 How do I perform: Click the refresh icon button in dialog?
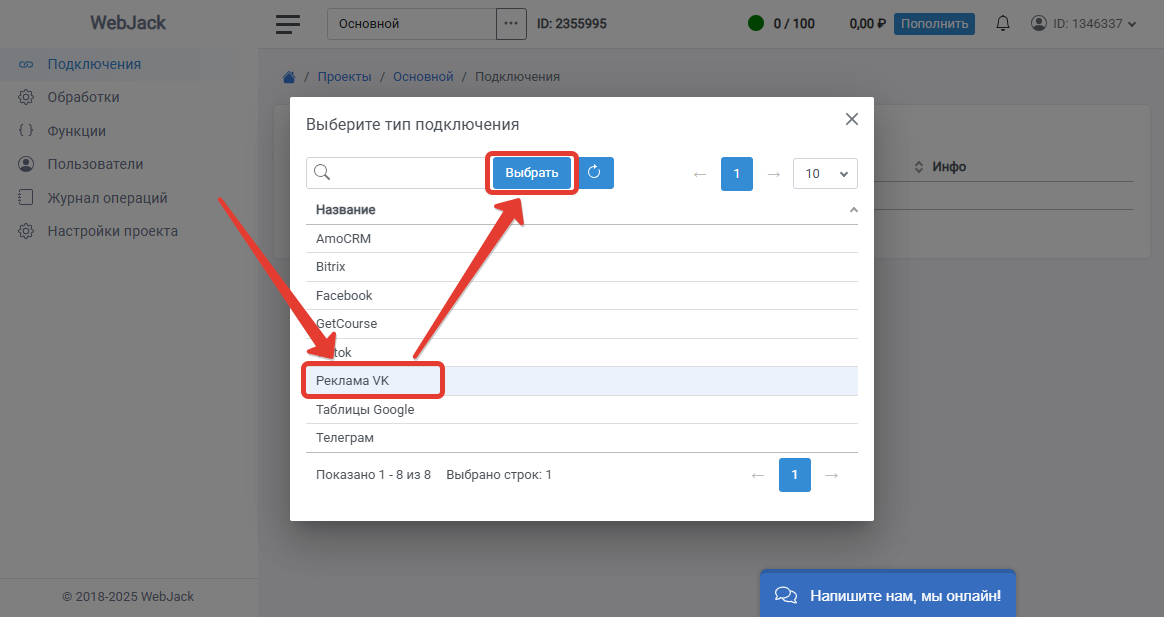[594, 172]
